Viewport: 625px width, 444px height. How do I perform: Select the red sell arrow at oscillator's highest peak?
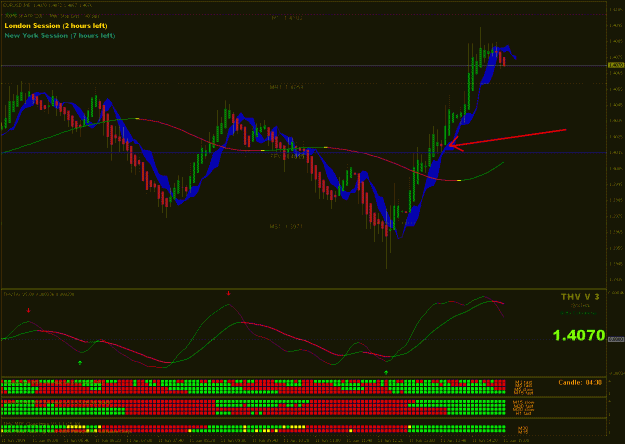[228, 293]
